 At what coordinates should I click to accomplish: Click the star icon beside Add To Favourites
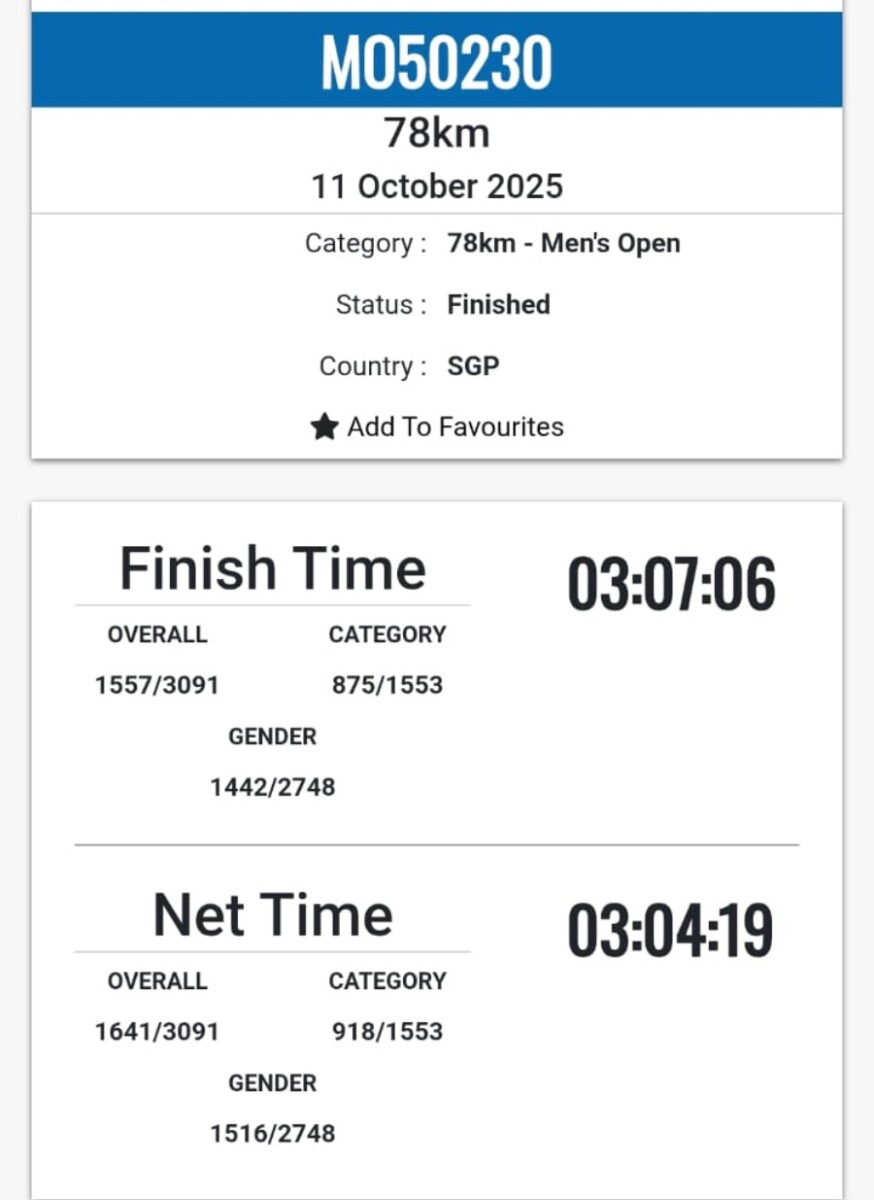point(323,427)
